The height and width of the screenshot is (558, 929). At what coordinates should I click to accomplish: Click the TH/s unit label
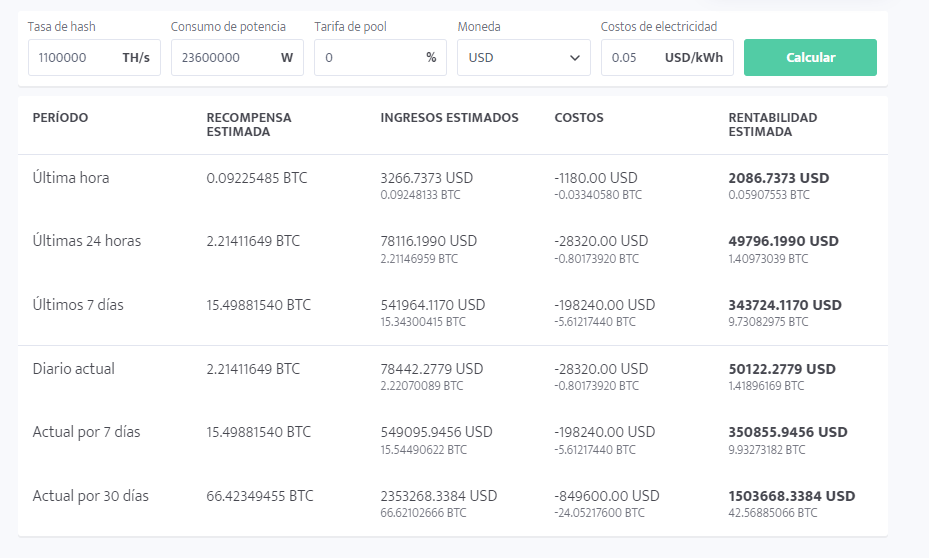coord(136,58)
